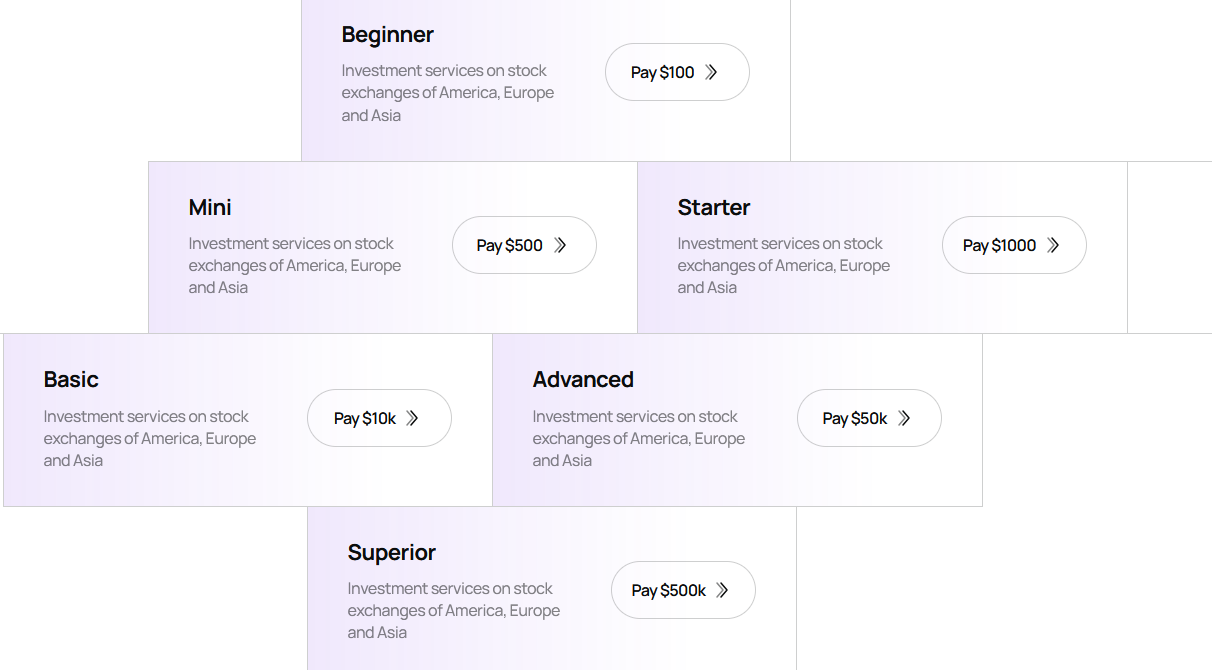
Task: Hit the chevron arrows next to Pay $1000
Action: click(x=1053, y=245)
